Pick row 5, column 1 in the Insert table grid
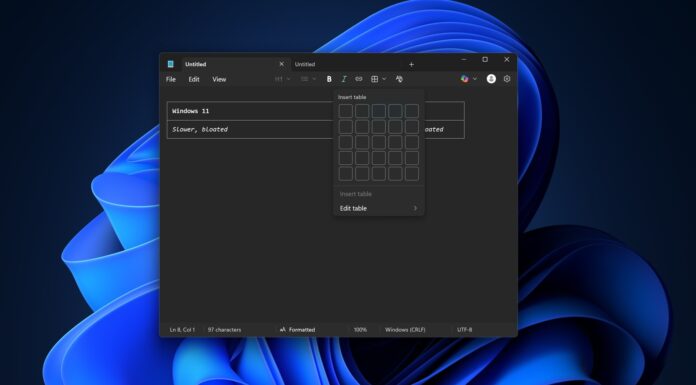This screenshot has height=385, width=696. point(346,174)
